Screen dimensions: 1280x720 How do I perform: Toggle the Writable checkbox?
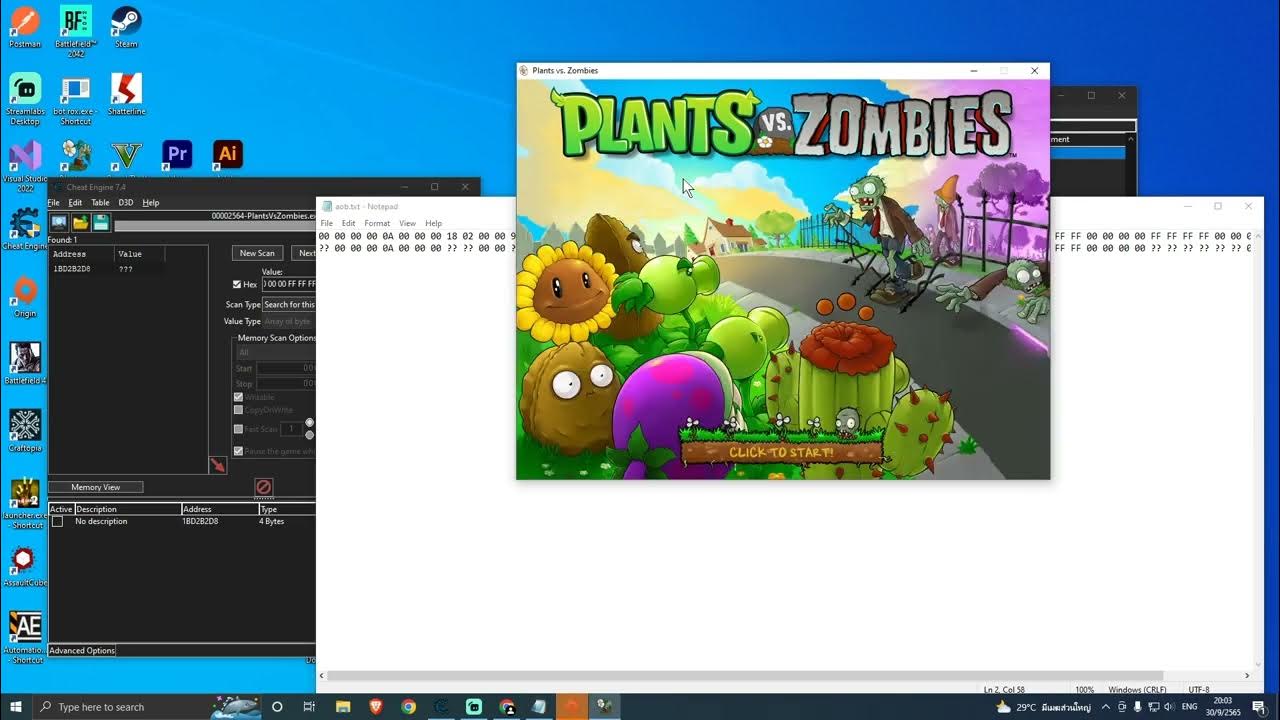pyautogui.click(x=238, y=397)
